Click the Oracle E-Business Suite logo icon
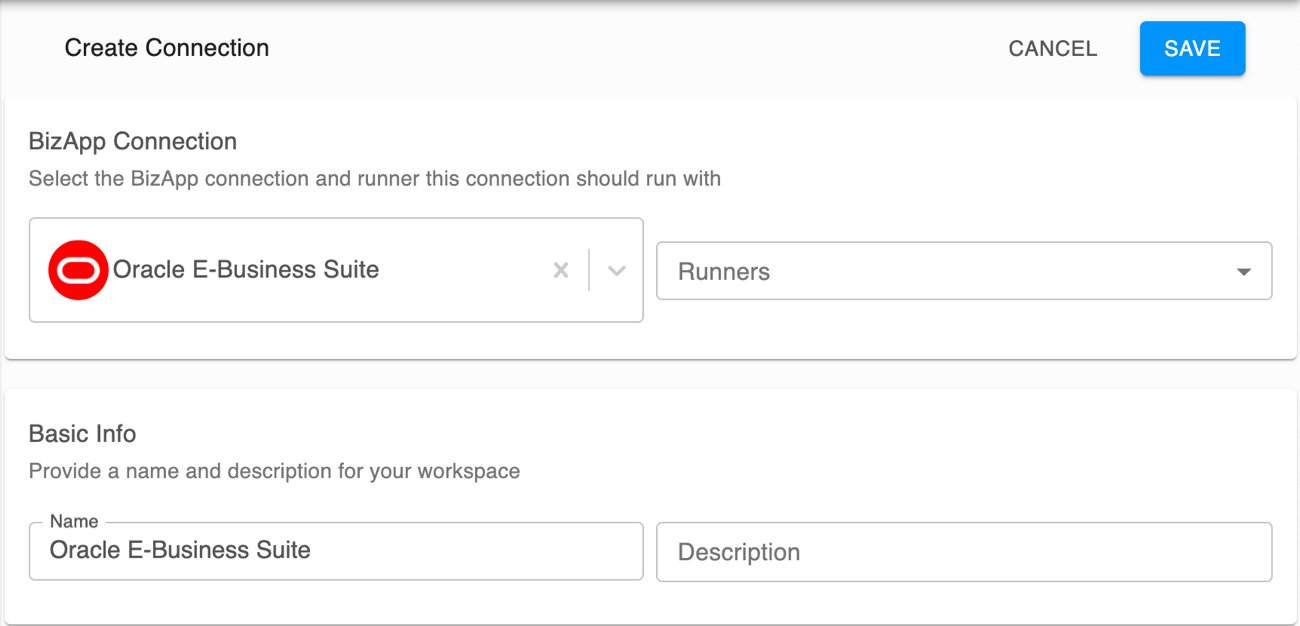The image size is (1300, 626). (x=77, y=270)
